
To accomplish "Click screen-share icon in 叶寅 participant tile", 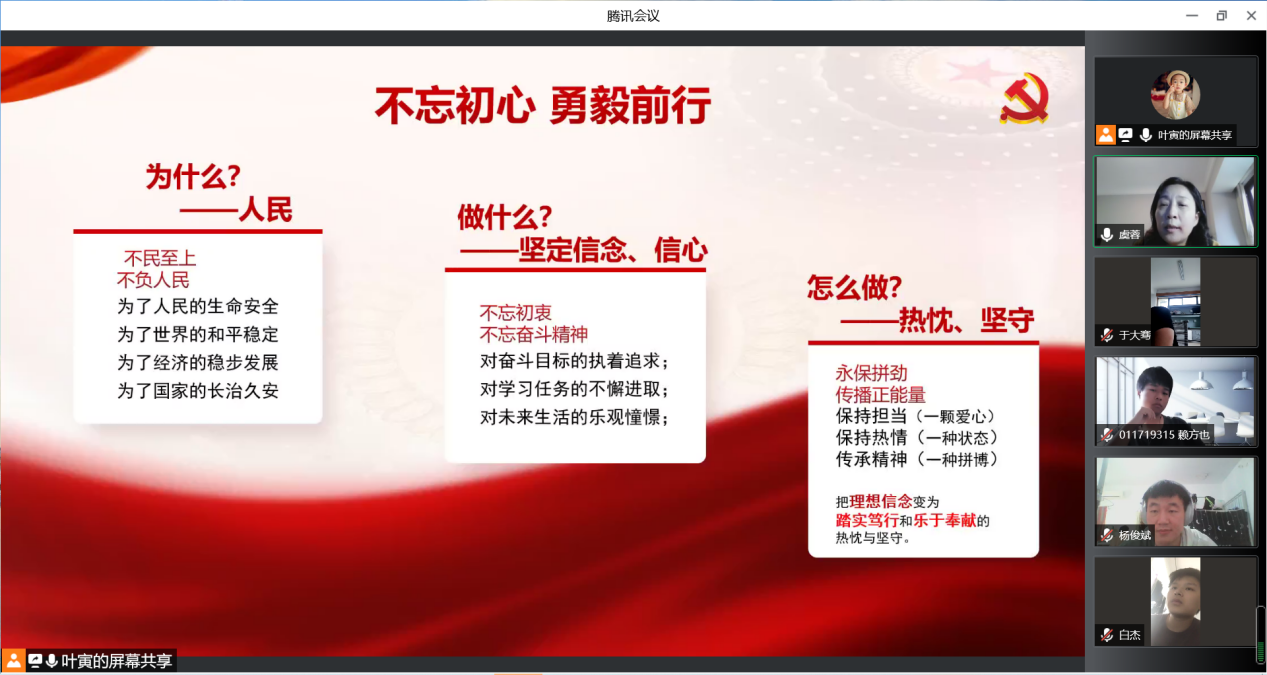I will 1125,135.
